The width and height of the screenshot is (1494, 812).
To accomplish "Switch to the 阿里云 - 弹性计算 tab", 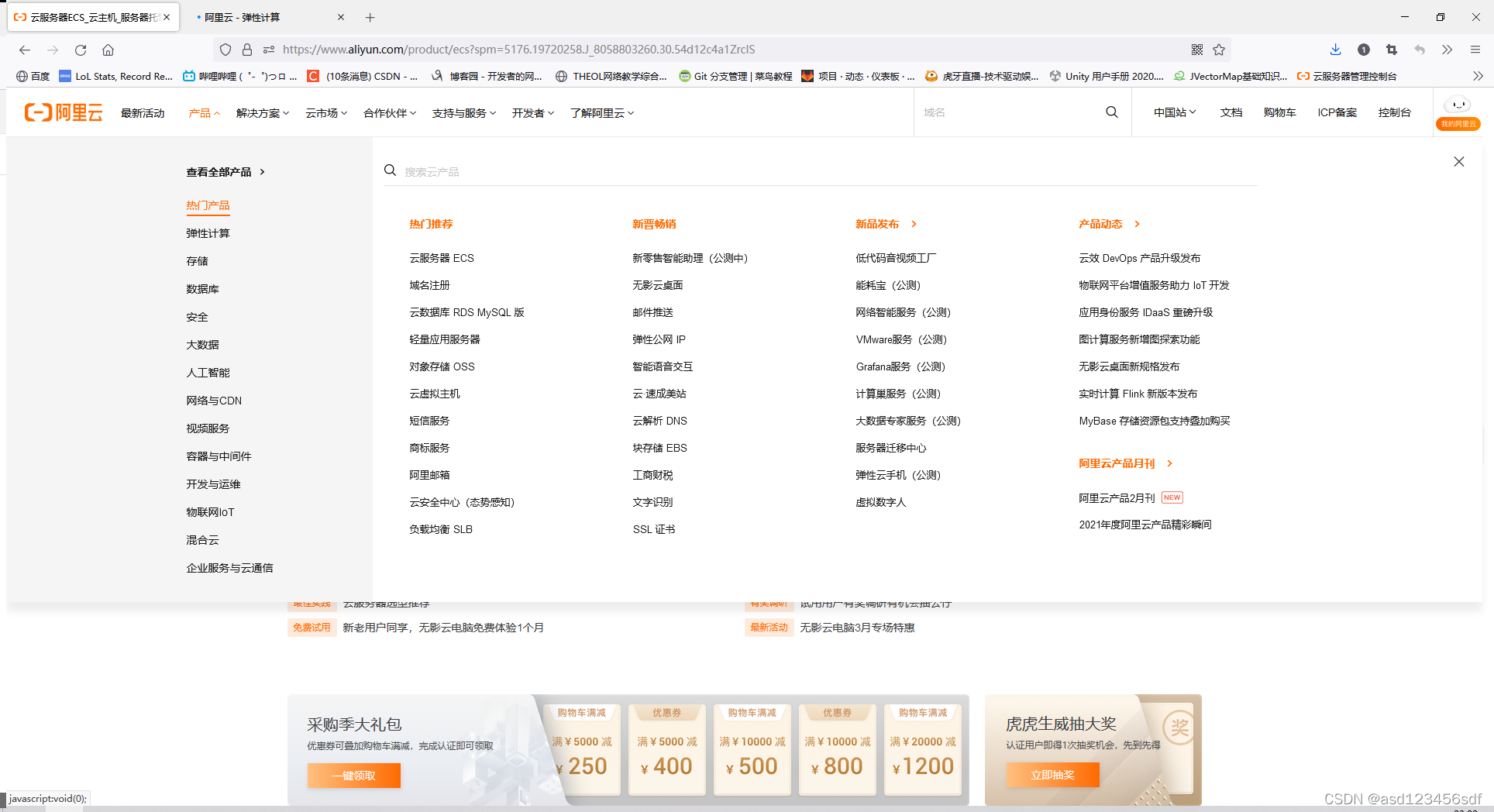I will [241, 16].
